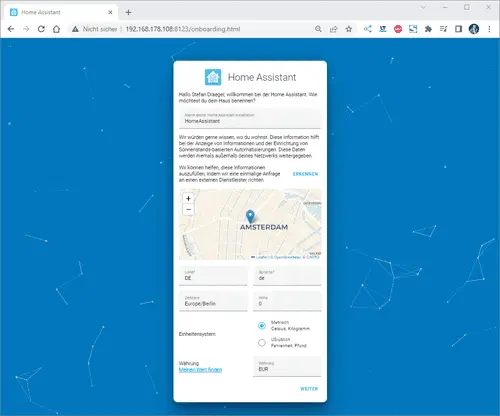The image size is (500, 416).
Task: Bookmark this page with the star icon
Action: [349, 29]
